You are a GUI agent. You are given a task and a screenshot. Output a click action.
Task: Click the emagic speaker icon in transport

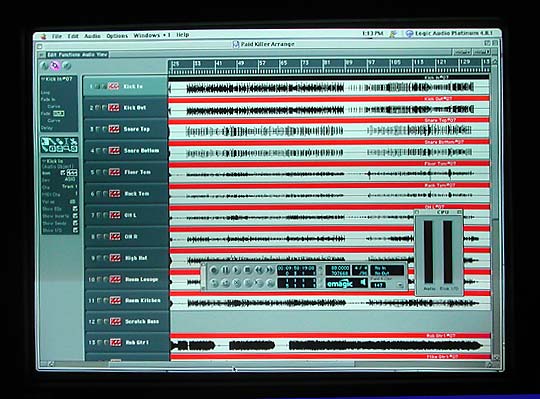pyautogui.click(x=363, y=283)
